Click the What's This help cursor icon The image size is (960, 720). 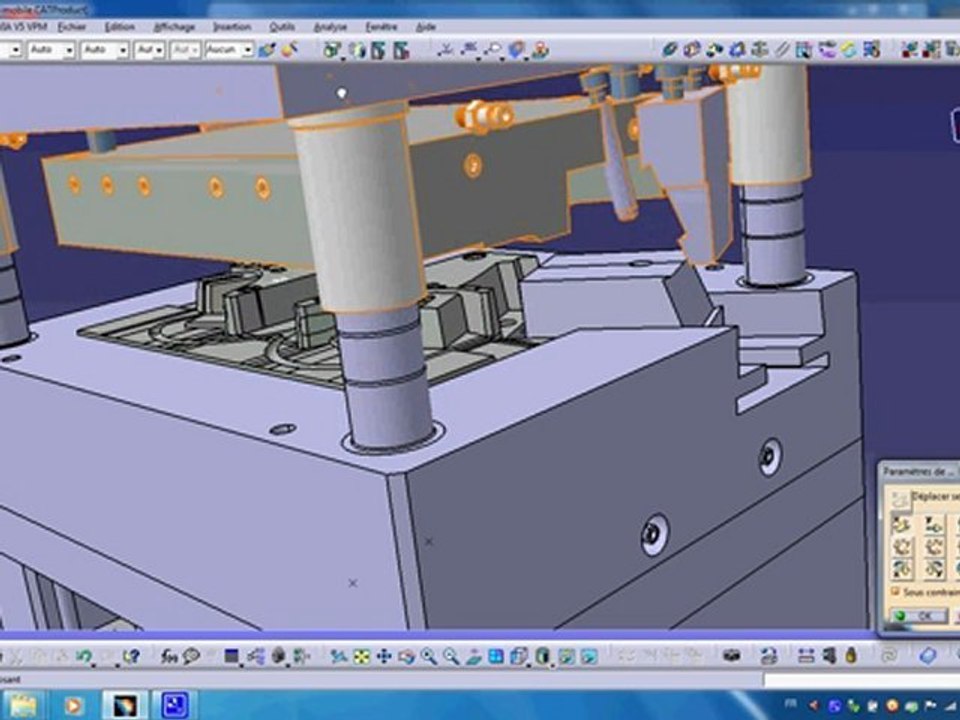[131, 656]
